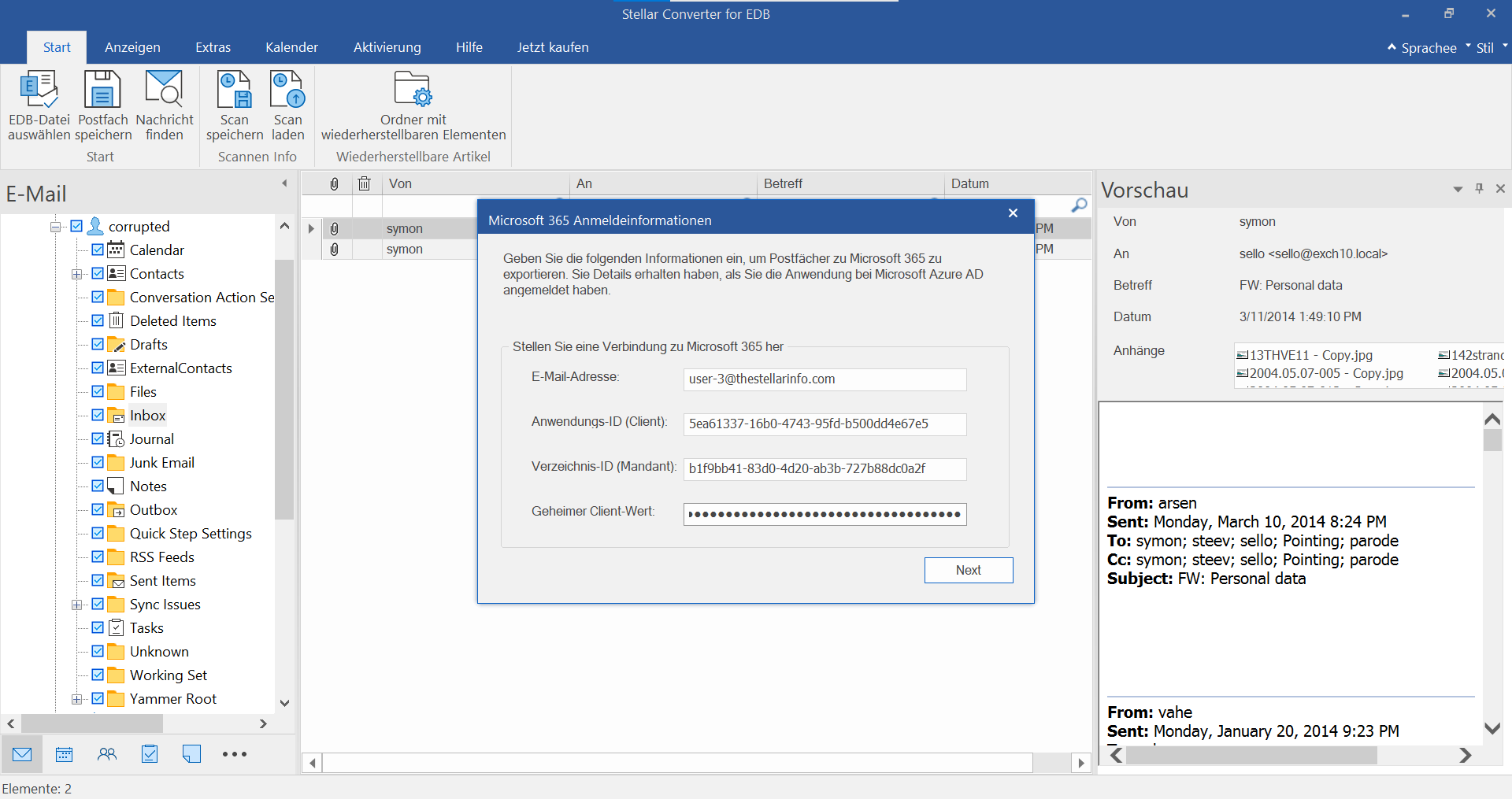Pin the Vorschau panel
1512x799 pixels.
[1479, 189]
